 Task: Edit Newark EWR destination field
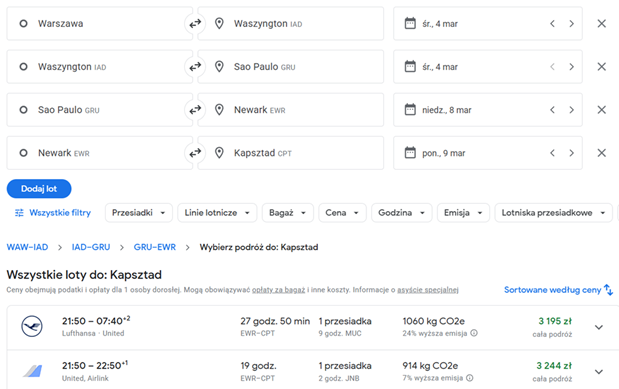pos(291,110)
